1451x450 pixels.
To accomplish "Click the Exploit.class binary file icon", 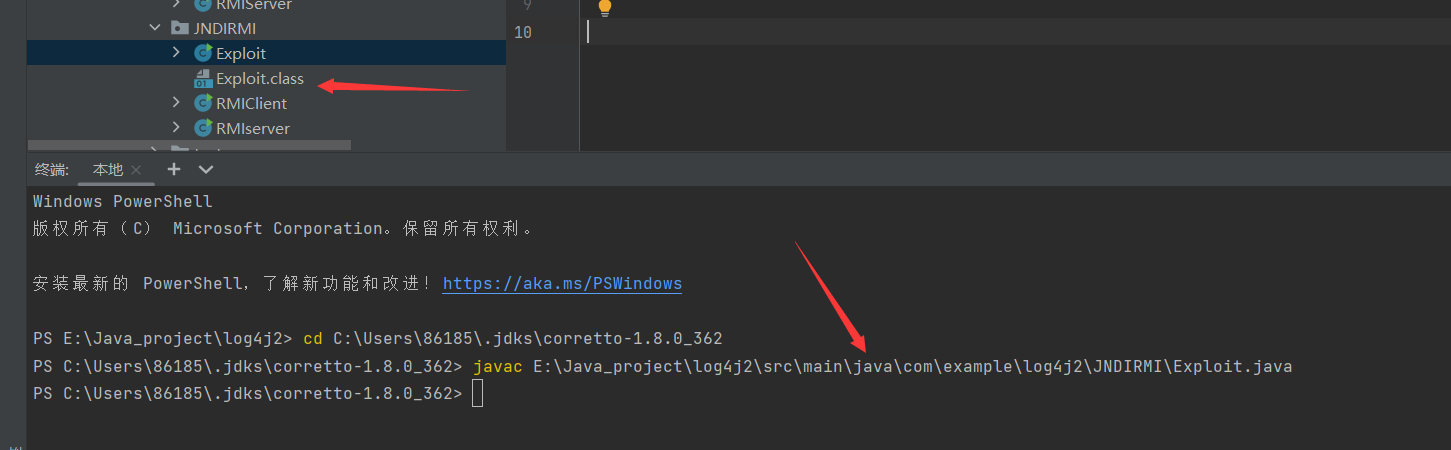I will pos(204,79).
